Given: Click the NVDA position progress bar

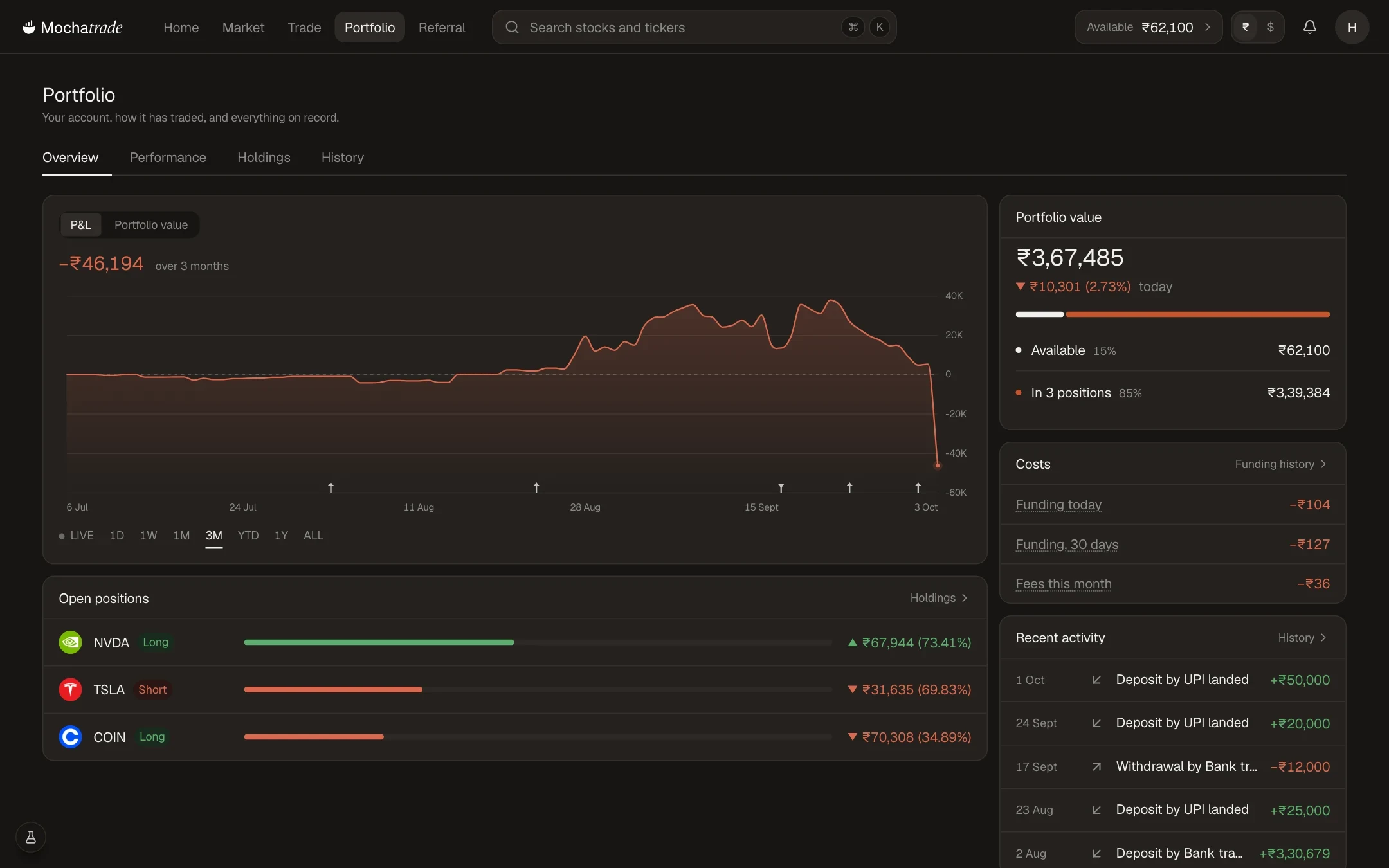Looking at the screenshot, I should (538, 642).
